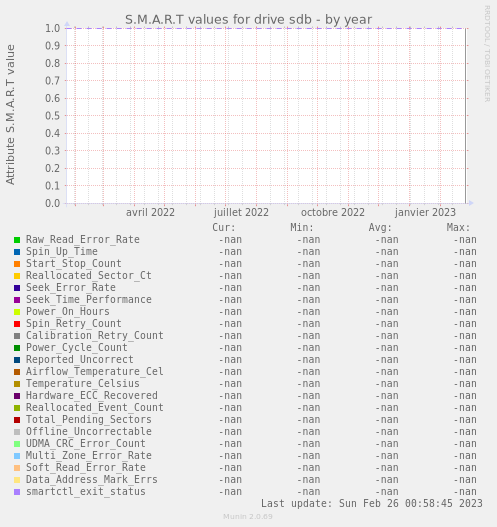Image resolution: width=497 pixels, height=527 pixels.
Task: Click the orange Start_Stop_Count legend swatch
Action: pos(17,264)
